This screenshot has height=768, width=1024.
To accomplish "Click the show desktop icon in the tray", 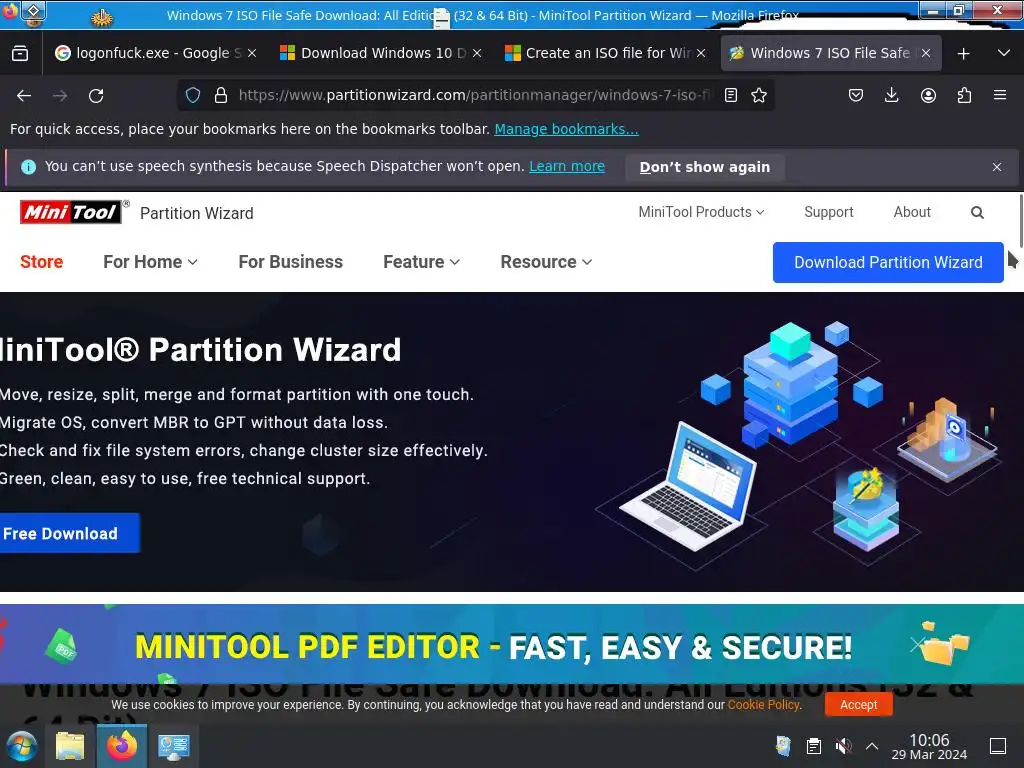I will pos(998,746).
